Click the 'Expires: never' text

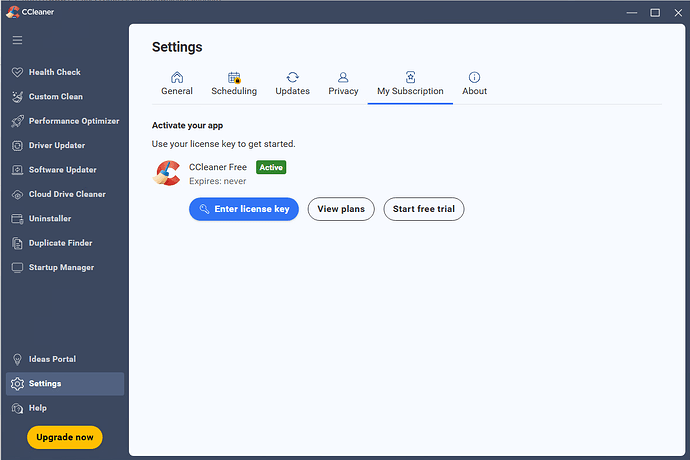(217, 181)
